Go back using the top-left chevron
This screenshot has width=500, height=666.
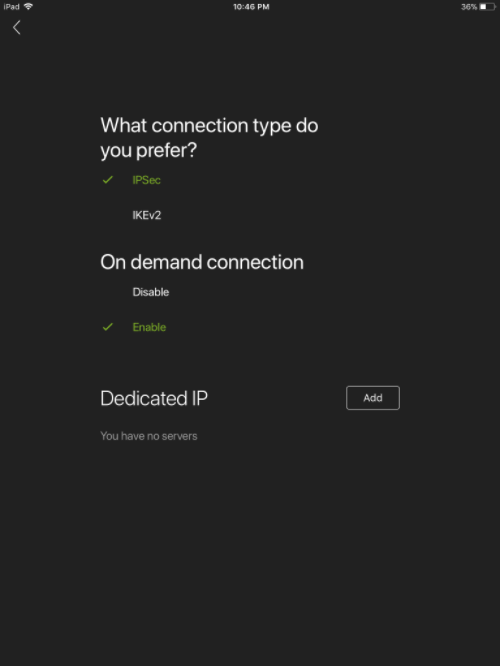tap(17, 28)
